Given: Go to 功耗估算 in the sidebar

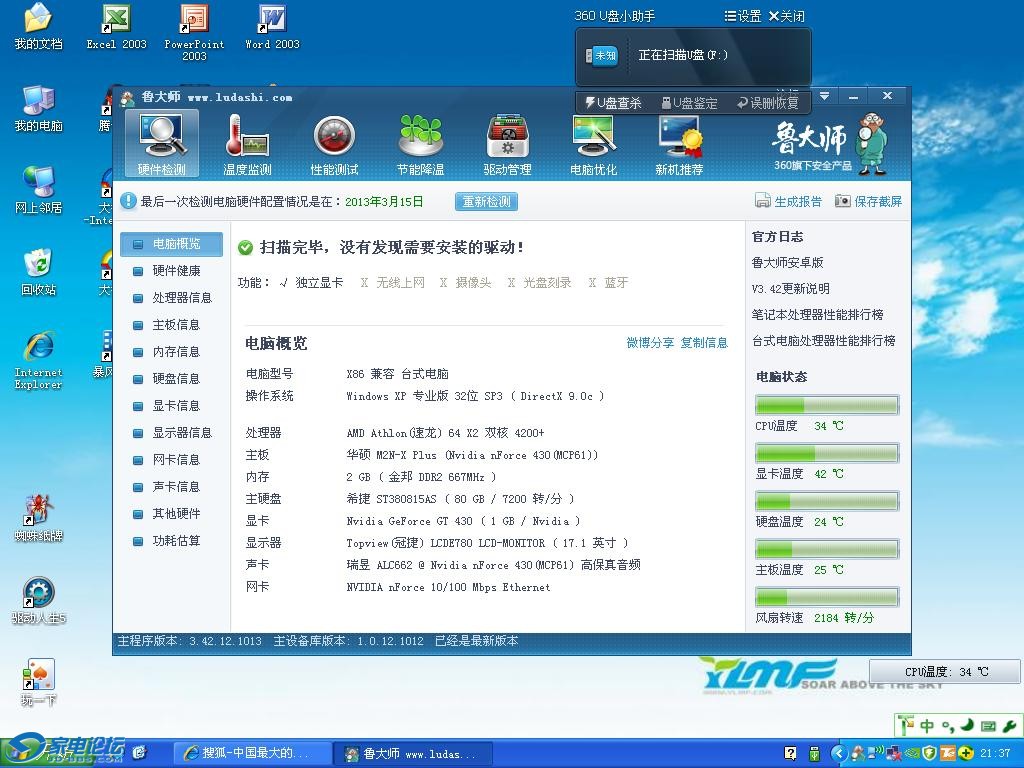Looking at the screenshot, I should coord(175,541).
